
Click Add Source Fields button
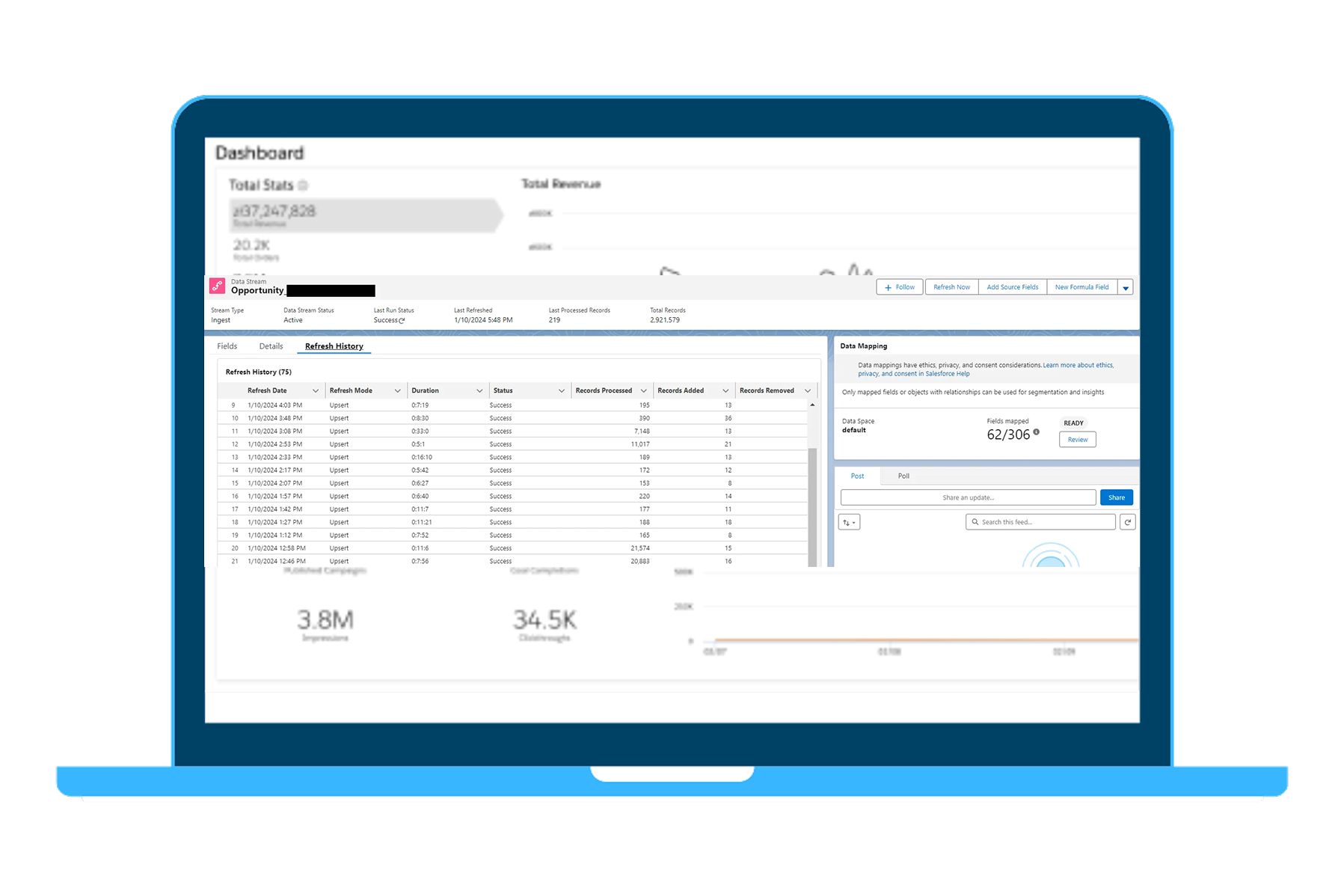pyautogui.click(x=1012, y=287)
